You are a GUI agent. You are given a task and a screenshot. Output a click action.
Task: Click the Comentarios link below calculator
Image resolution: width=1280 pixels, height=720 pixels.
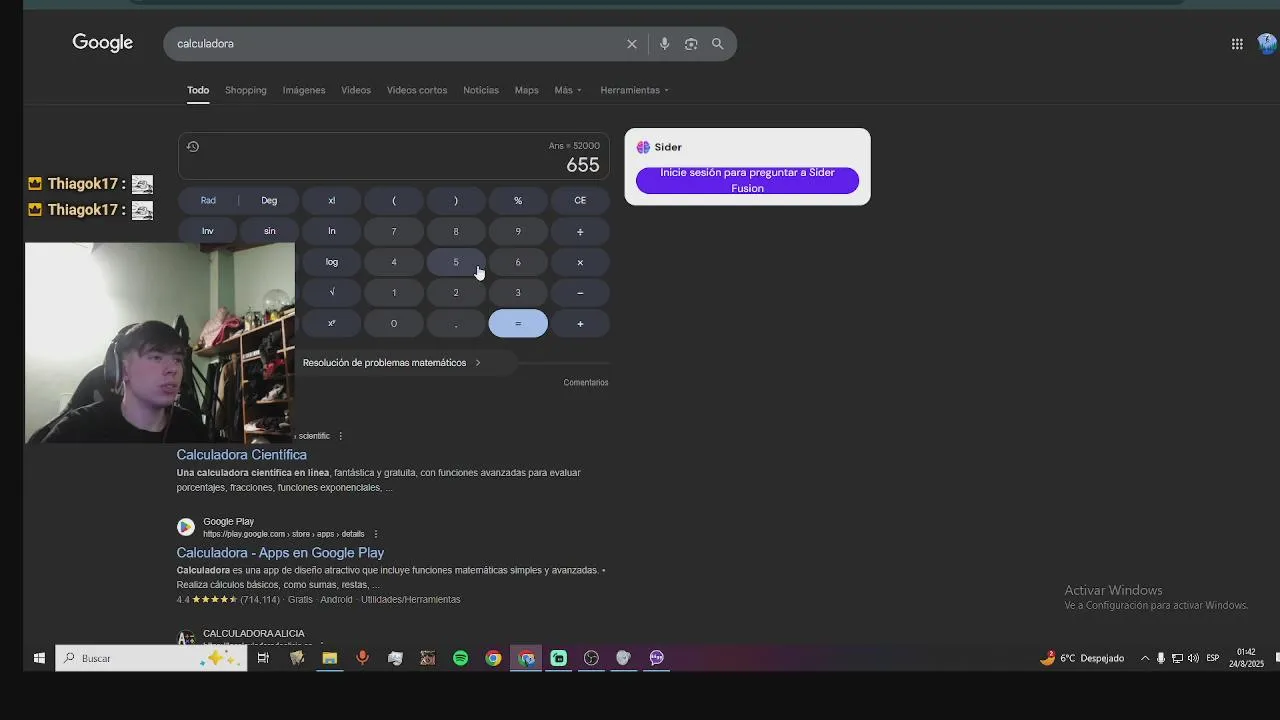586,383
